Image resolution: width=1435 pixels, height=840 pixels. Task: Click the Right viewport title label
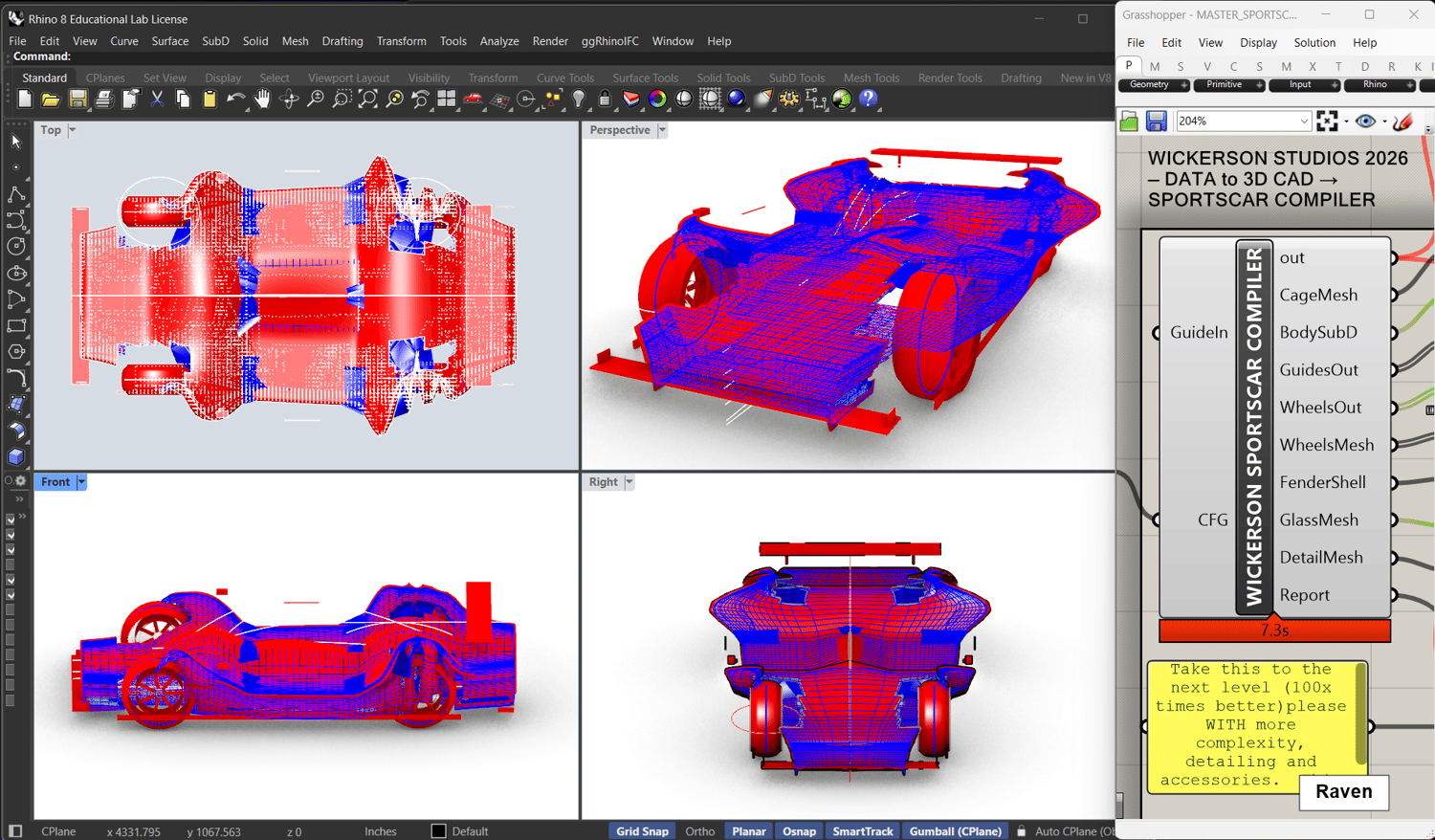click(604, 482)
